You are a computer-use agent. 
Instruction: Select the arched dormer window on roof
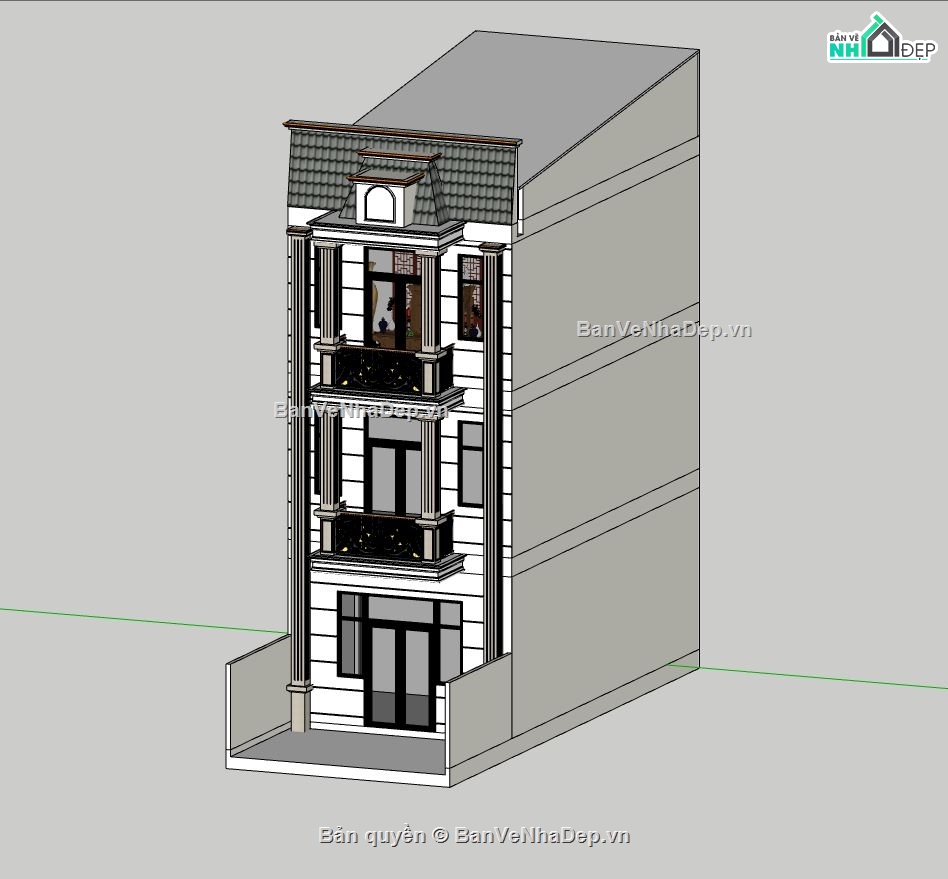(378, 204)
